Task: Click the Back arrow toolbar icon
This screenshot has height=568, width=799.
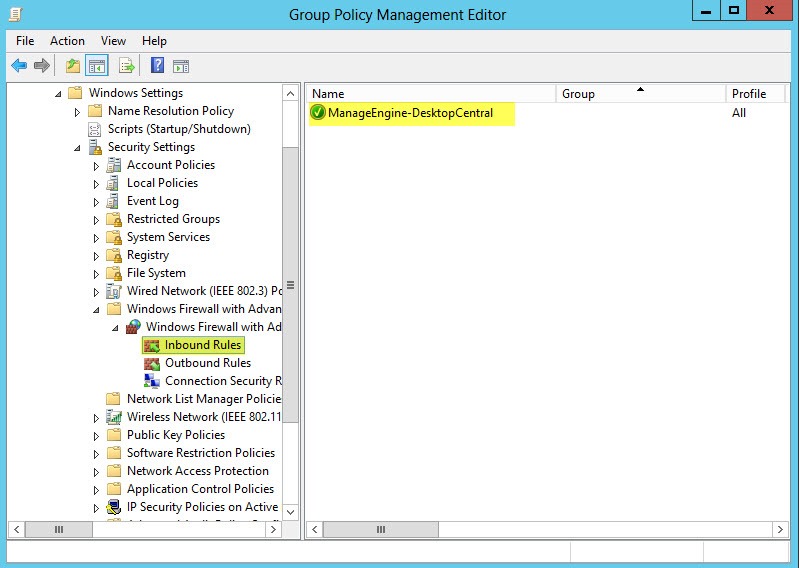Action: (x=19, y=66)
